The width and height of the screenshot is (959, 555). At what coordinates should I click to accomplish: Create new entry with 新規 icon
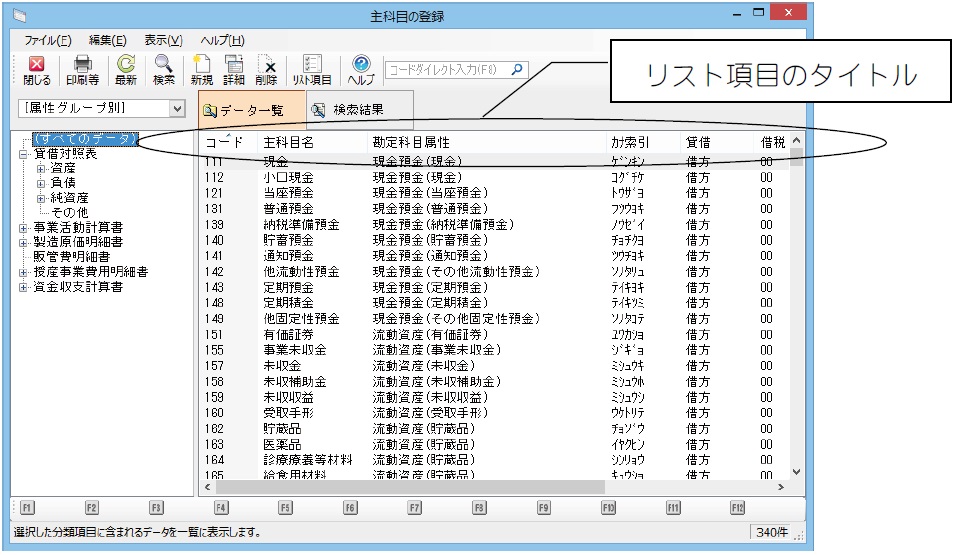[x=202, y=70]
